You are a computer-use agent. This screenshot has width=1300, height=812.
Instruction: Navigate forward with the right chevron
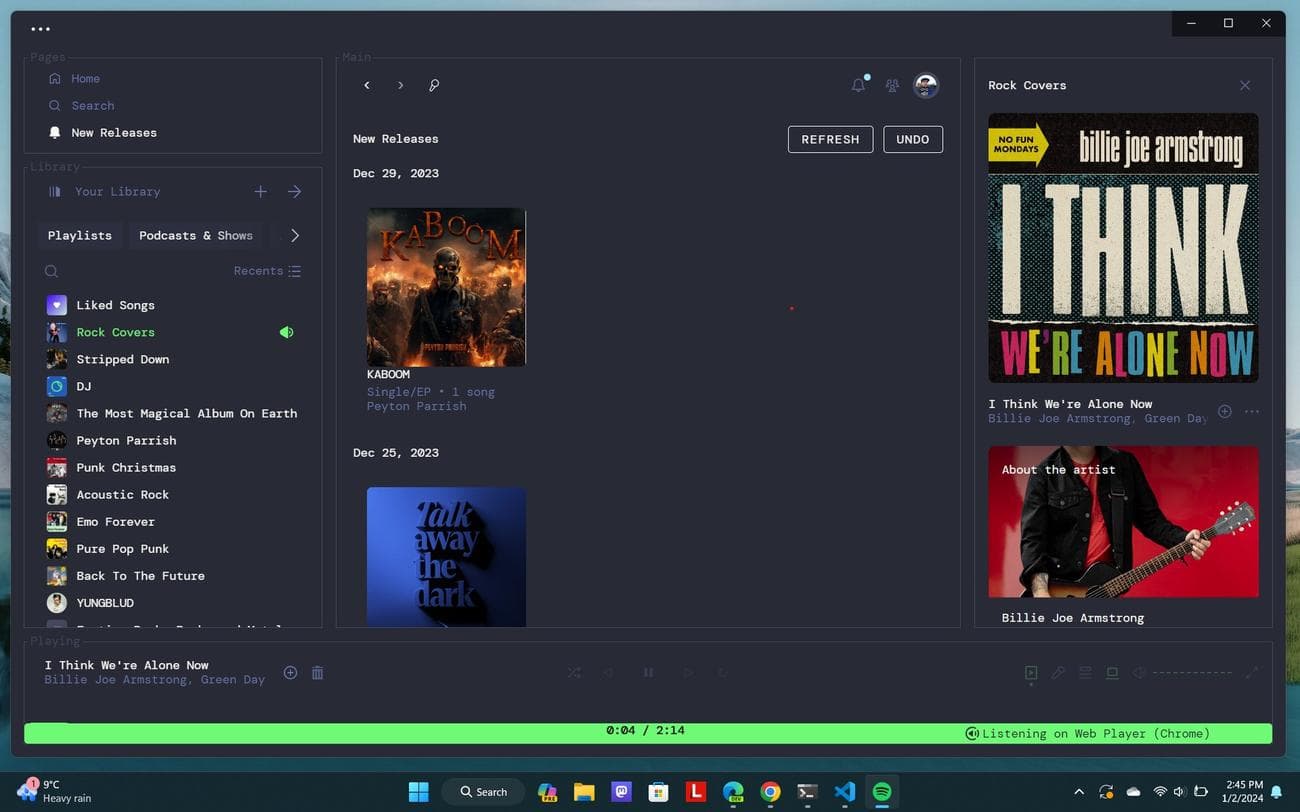[x=400, y=85]
